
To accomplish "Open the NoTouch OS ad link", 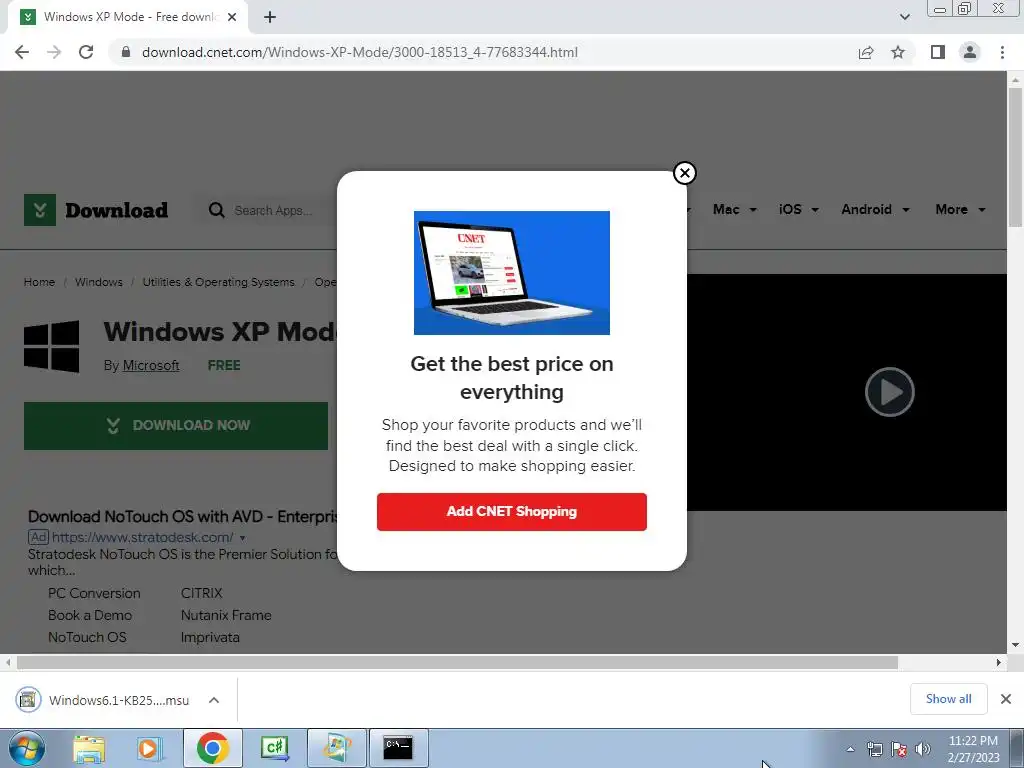I will (87, 637).
